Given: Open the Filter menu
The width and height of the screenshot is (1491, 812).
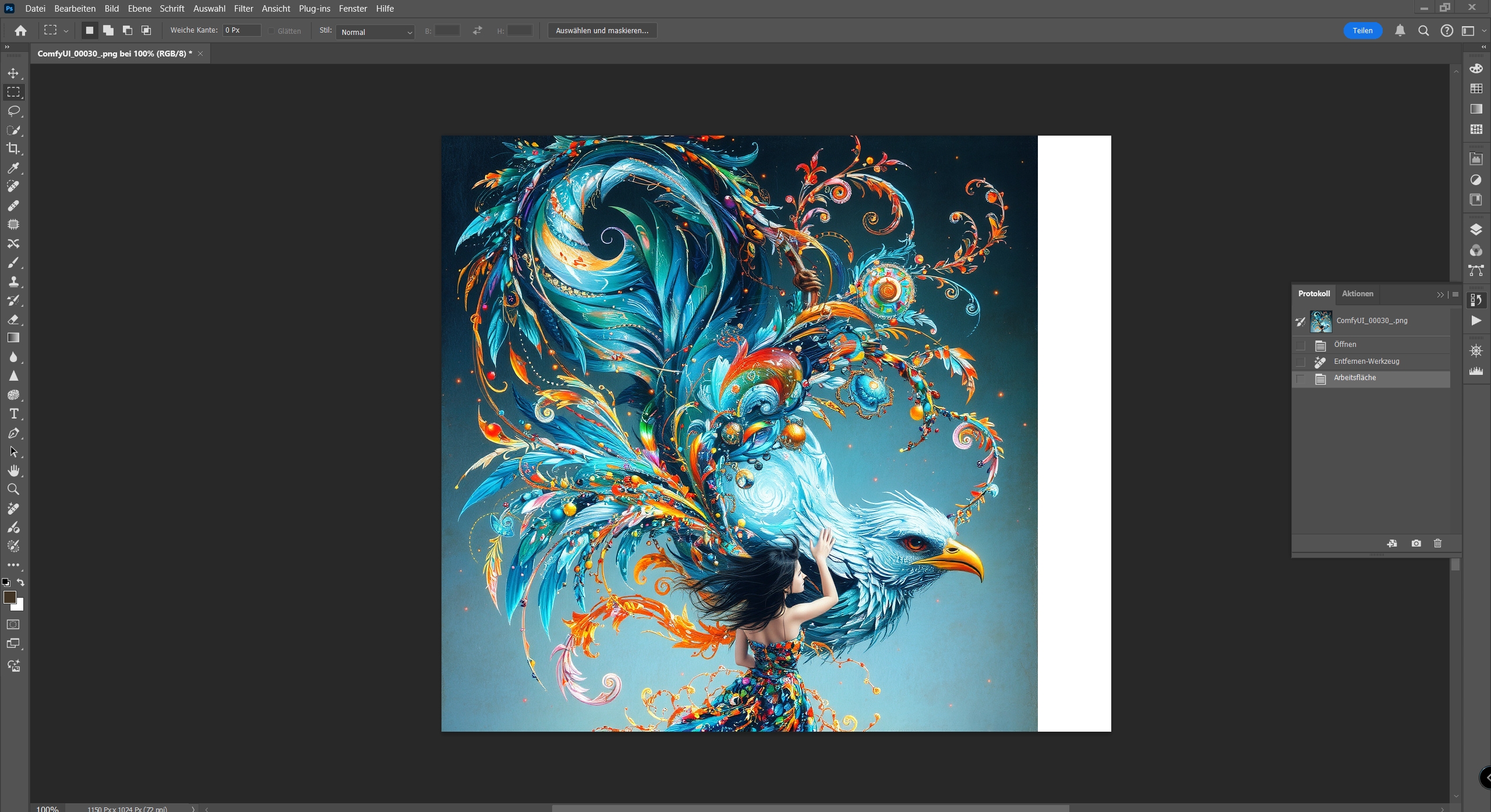Looking at the screenshot, I should tap(243, 8).
